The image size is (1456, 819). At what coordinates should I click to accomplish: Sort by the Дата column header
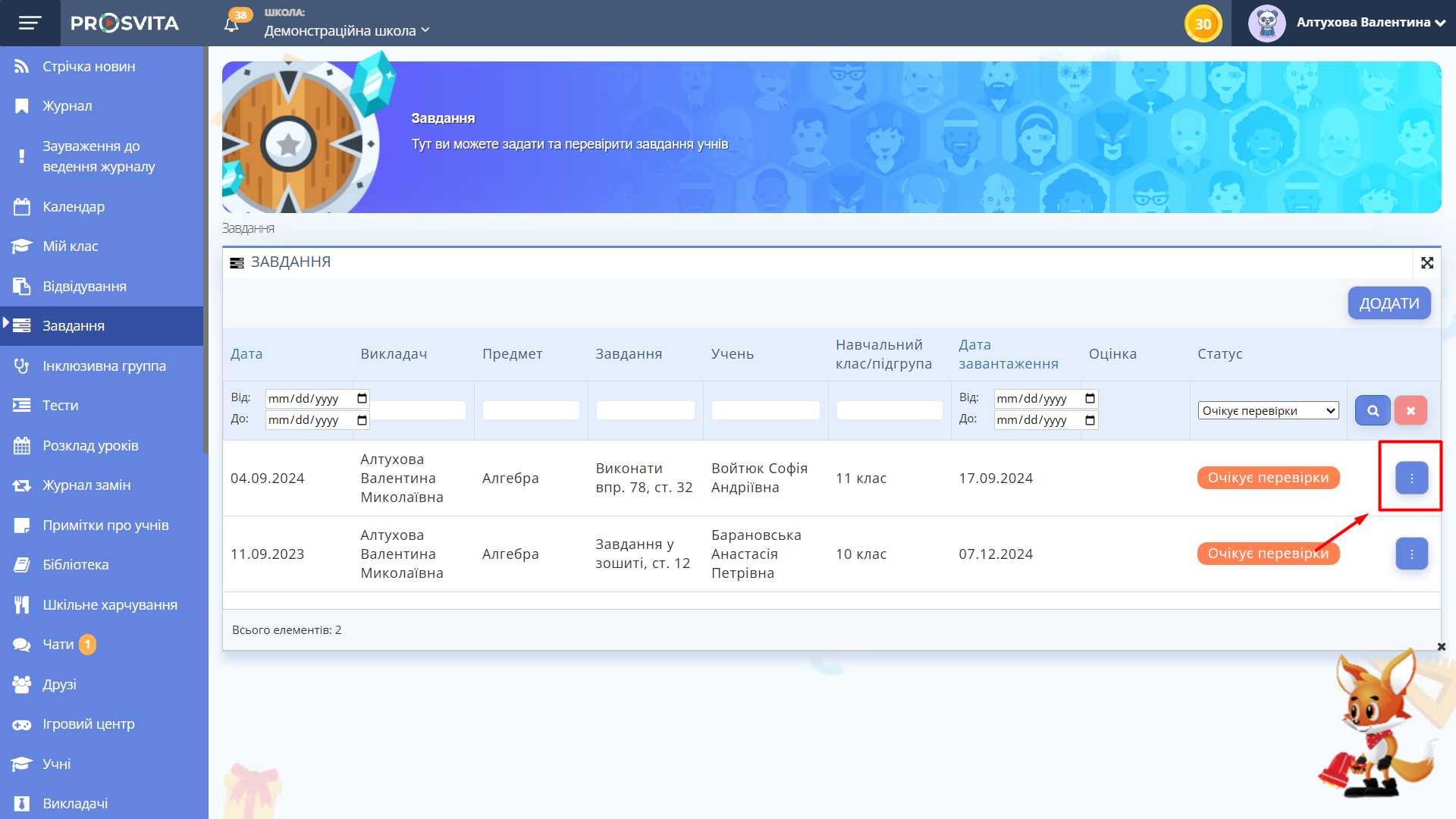(246, 354)
